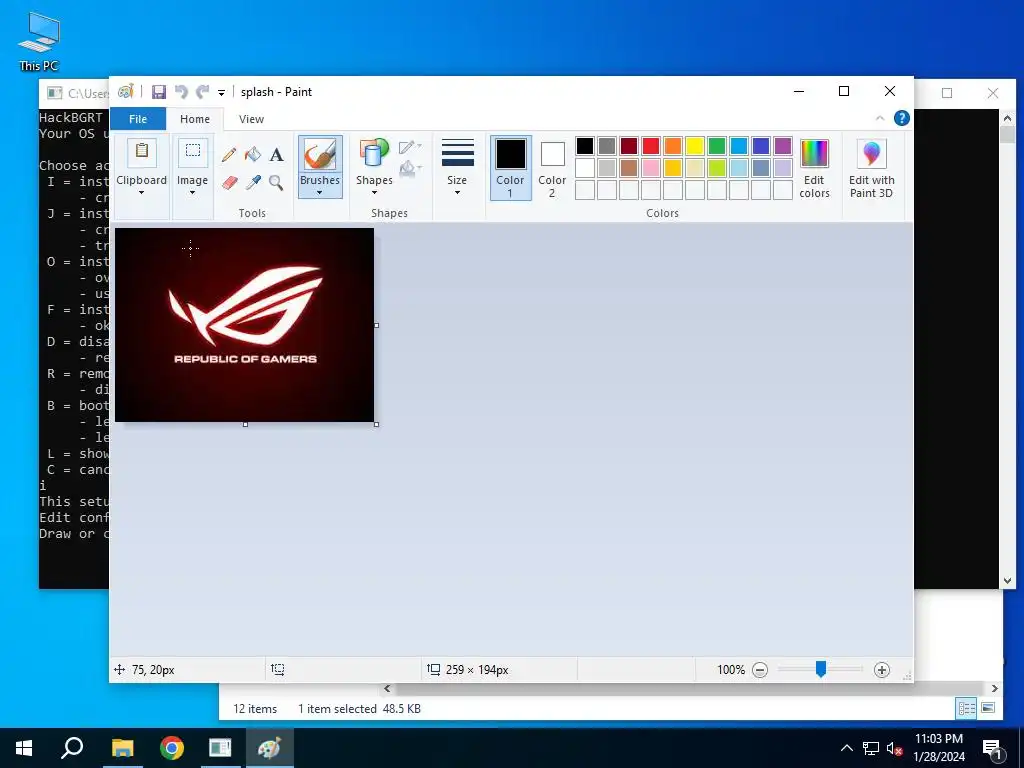Click the zoom slider handle
1024x768 pixels.
tap(821, 669)
